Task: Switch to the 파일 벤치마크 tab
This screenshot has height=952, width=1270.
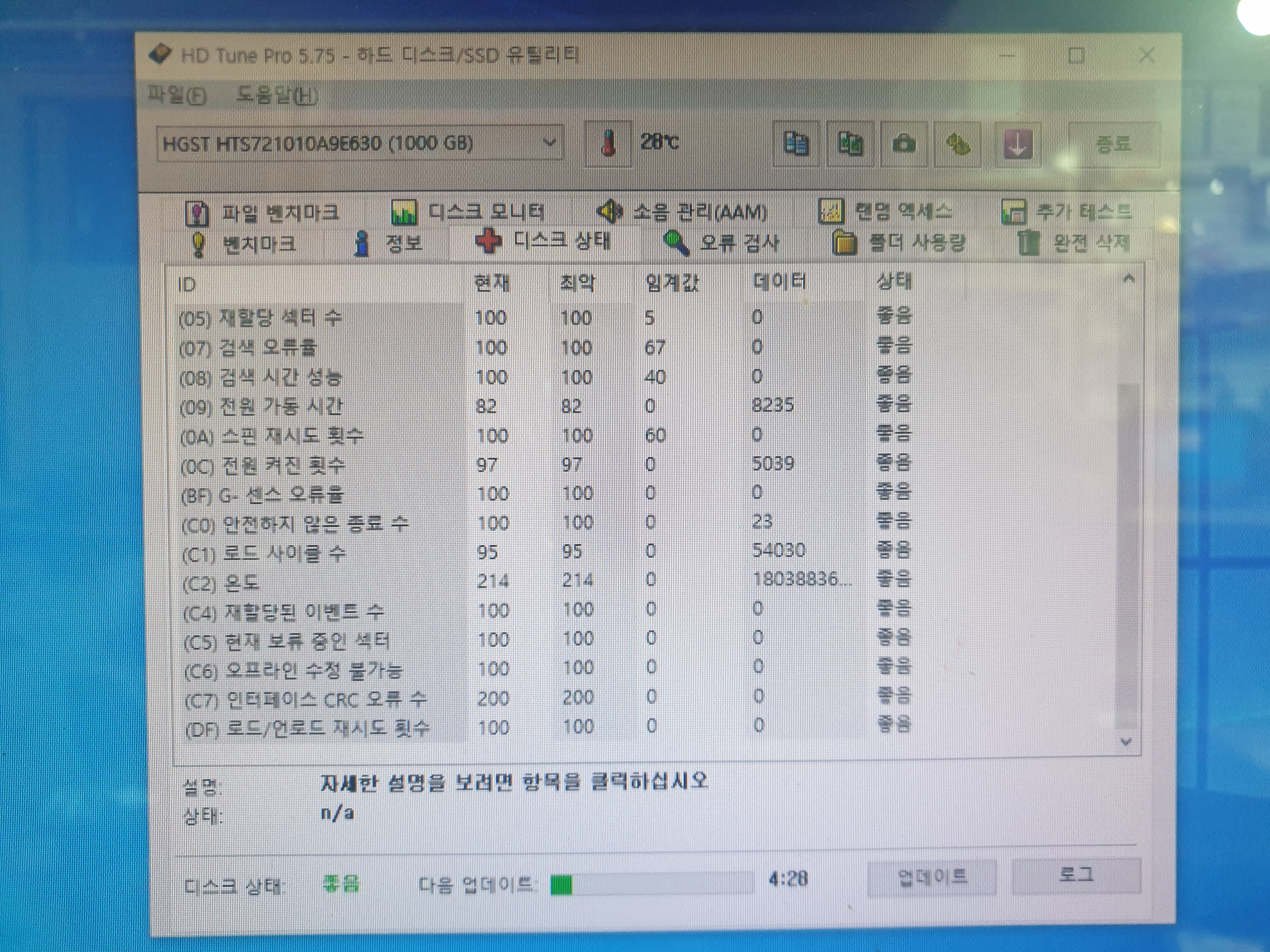Action: pos(262,213)
